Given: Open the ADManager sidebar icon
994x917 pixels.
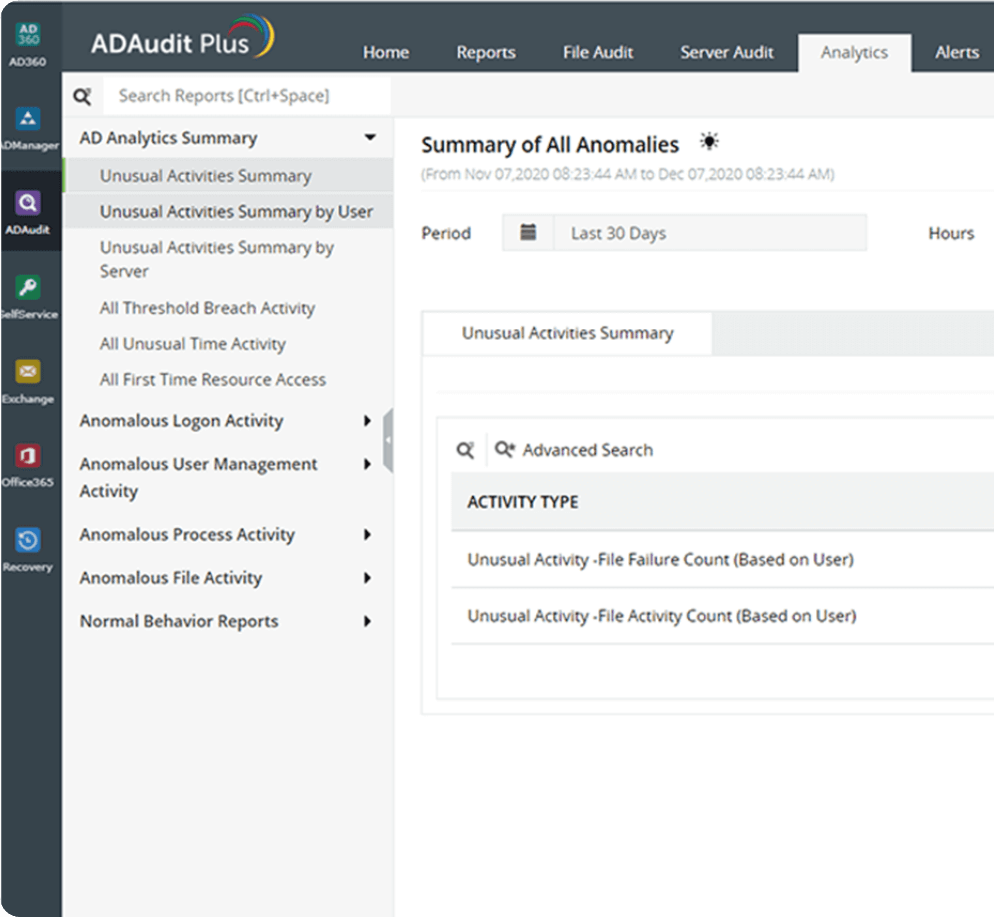Looking at the screenshot, I should (29, 120).
